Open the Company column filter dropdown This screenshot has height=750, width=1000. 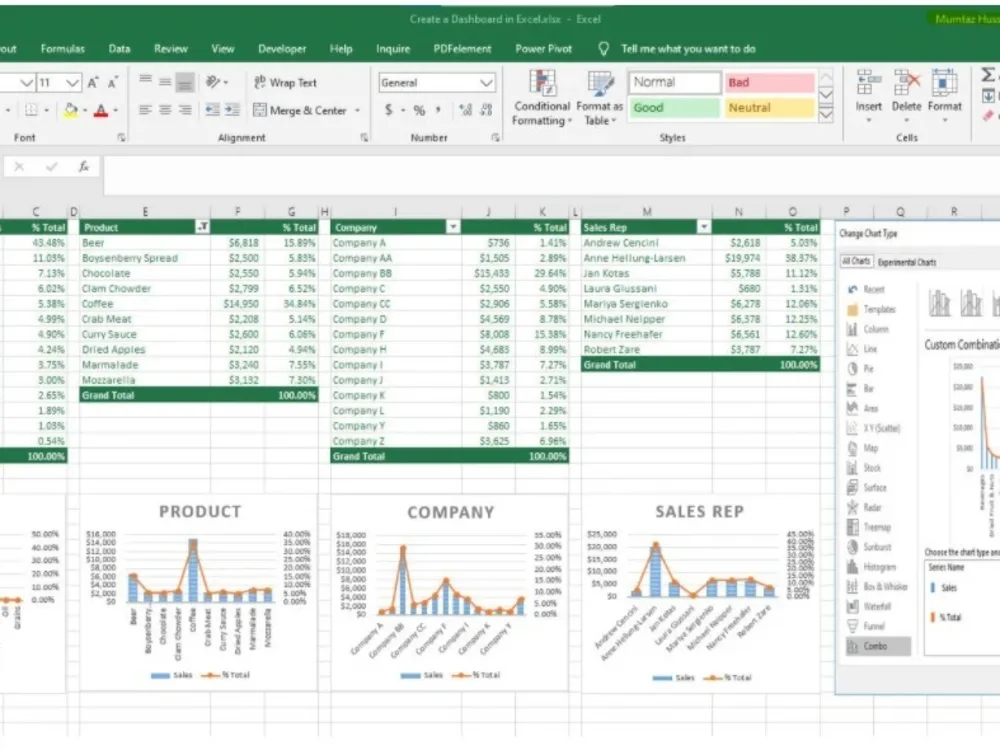tap(453, 227)
